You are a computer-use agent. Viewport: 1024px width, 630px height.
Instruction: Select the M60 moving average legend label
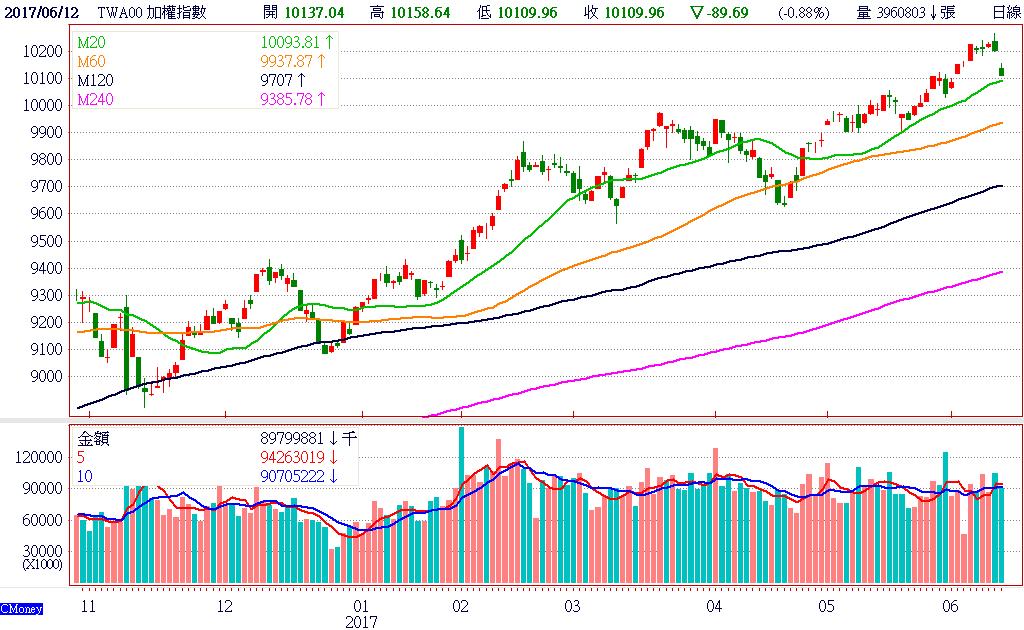90,62
